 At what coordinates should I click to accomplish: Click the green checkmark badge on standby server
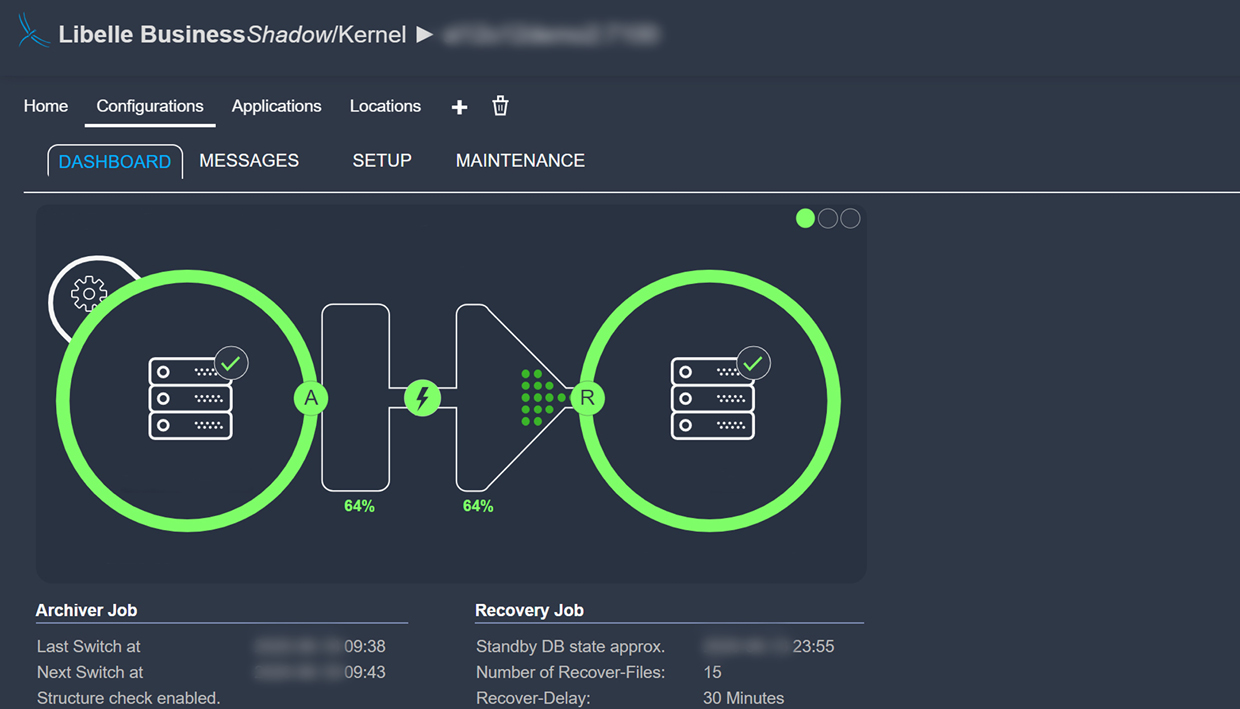[x=753, y=363]
